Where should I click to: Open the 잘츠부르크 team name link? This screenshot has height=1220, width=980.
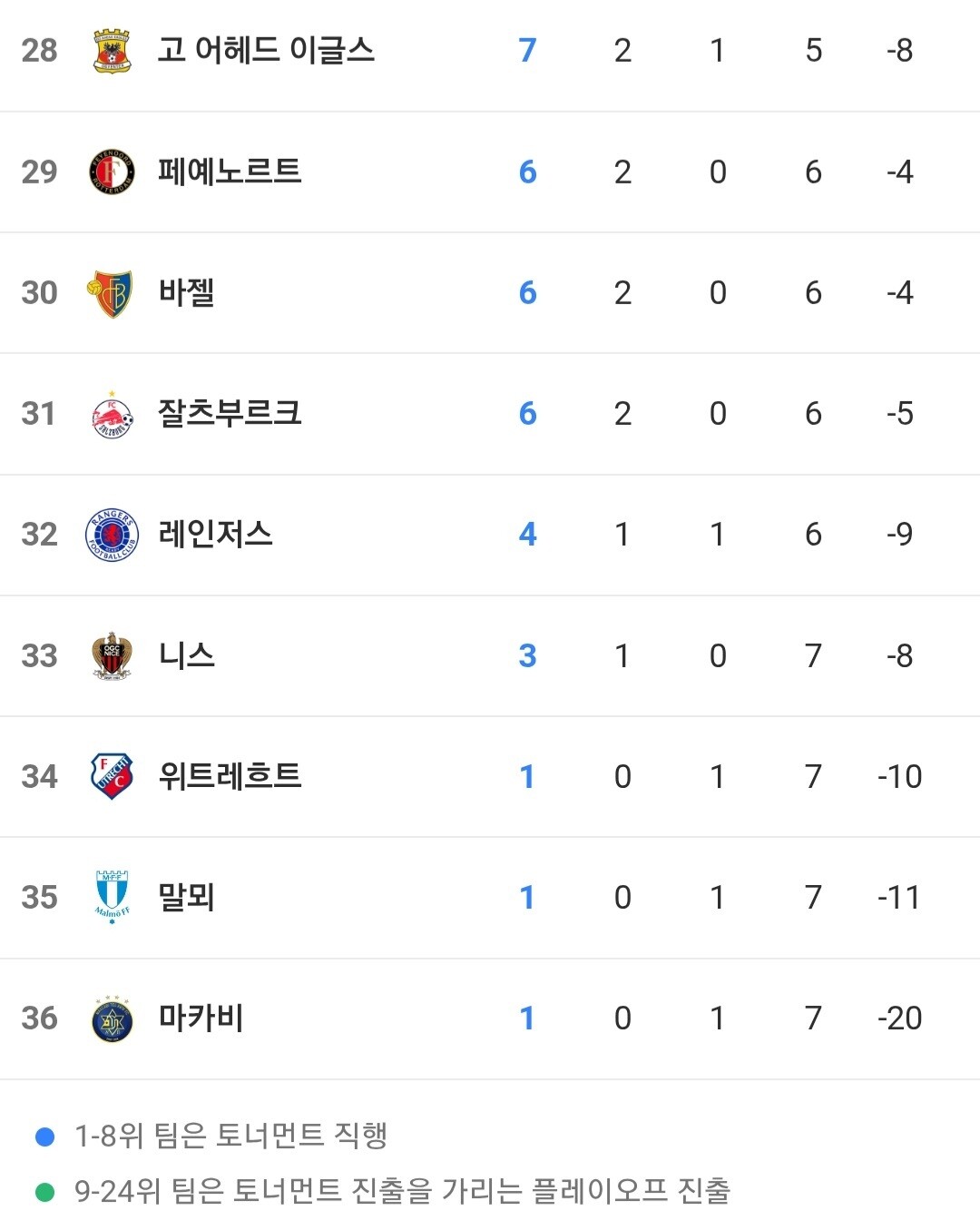230,413
